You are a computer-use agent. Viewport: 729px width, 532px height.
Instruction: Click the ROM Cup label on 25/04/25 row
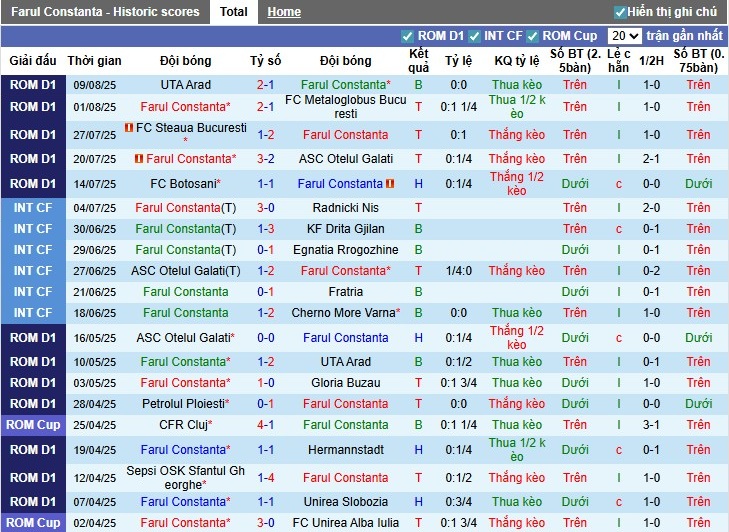33,425
